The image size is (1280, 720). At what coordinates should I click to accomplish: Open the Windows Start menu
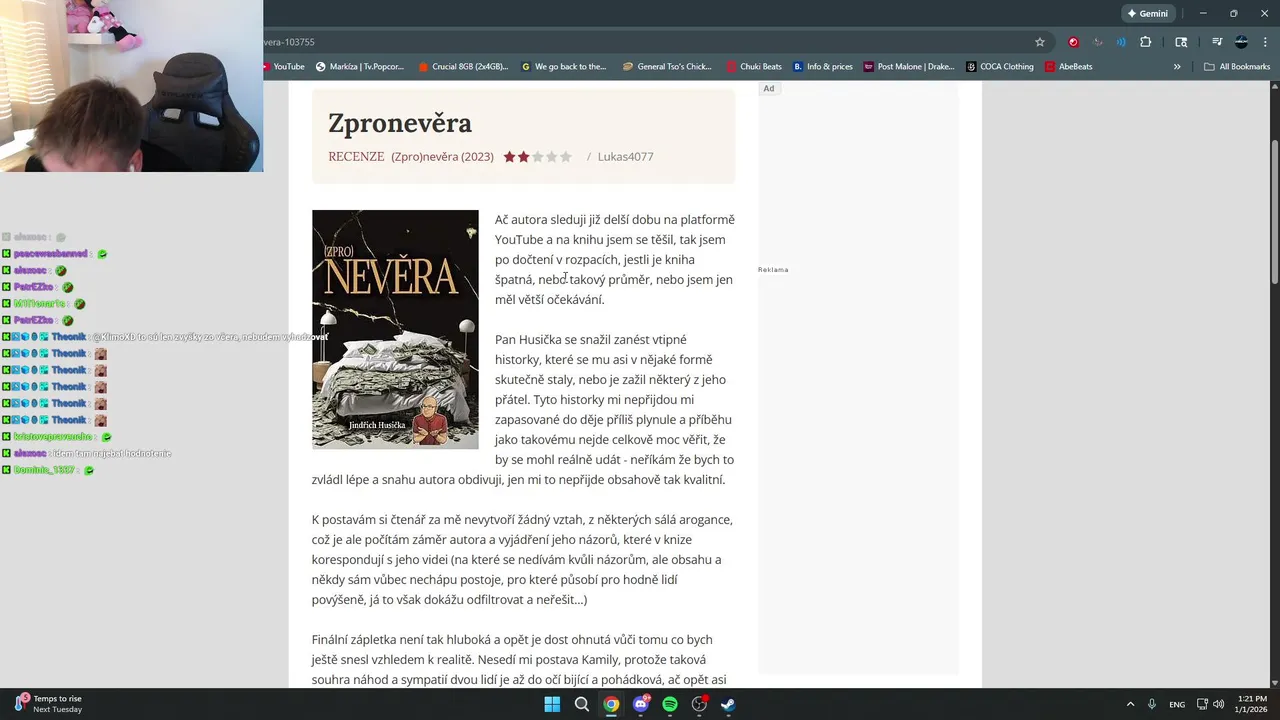(552, 704)
